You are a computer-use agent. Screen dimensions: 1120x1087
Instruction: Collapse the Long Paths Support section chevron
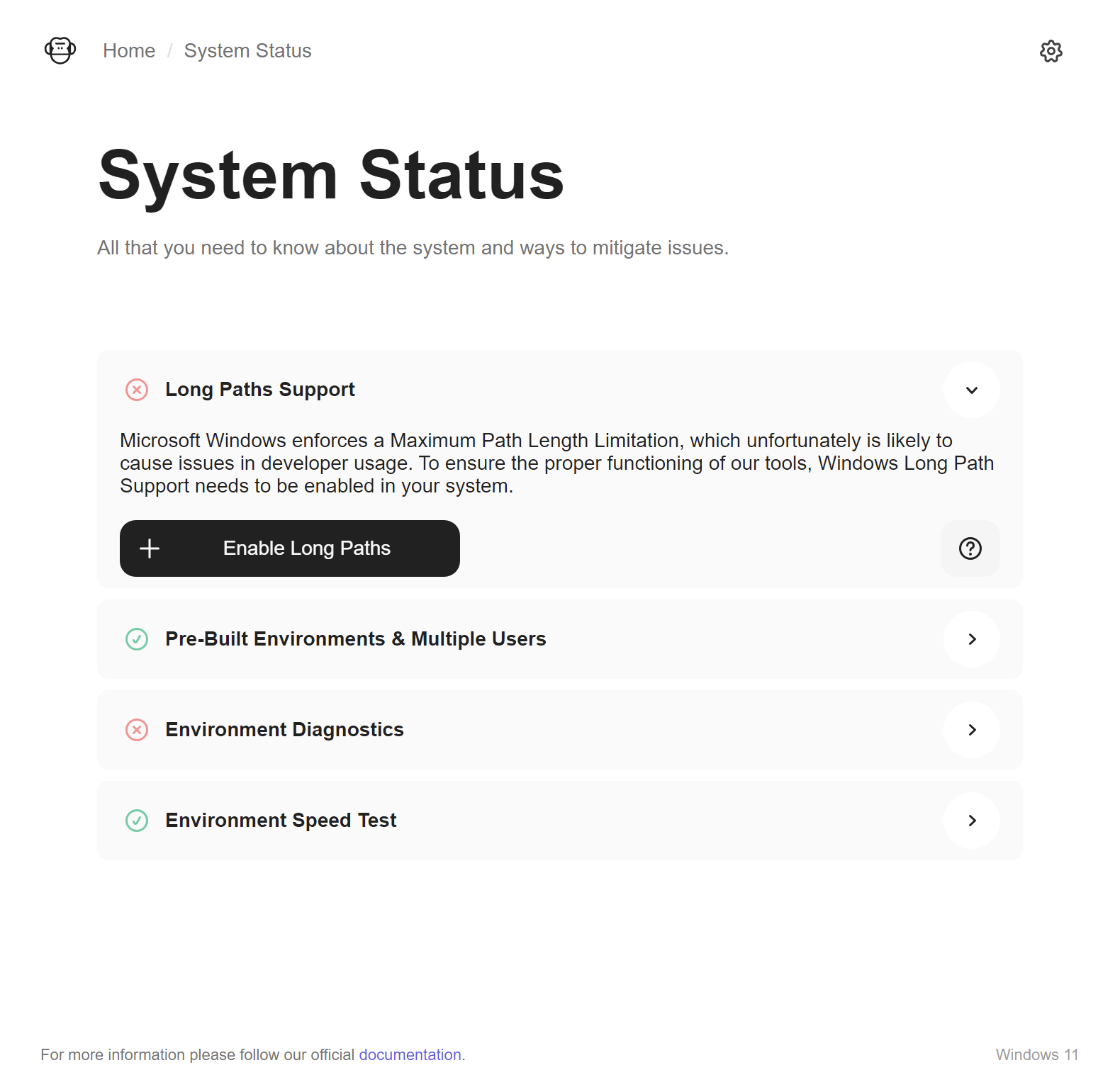pos(972,390)
